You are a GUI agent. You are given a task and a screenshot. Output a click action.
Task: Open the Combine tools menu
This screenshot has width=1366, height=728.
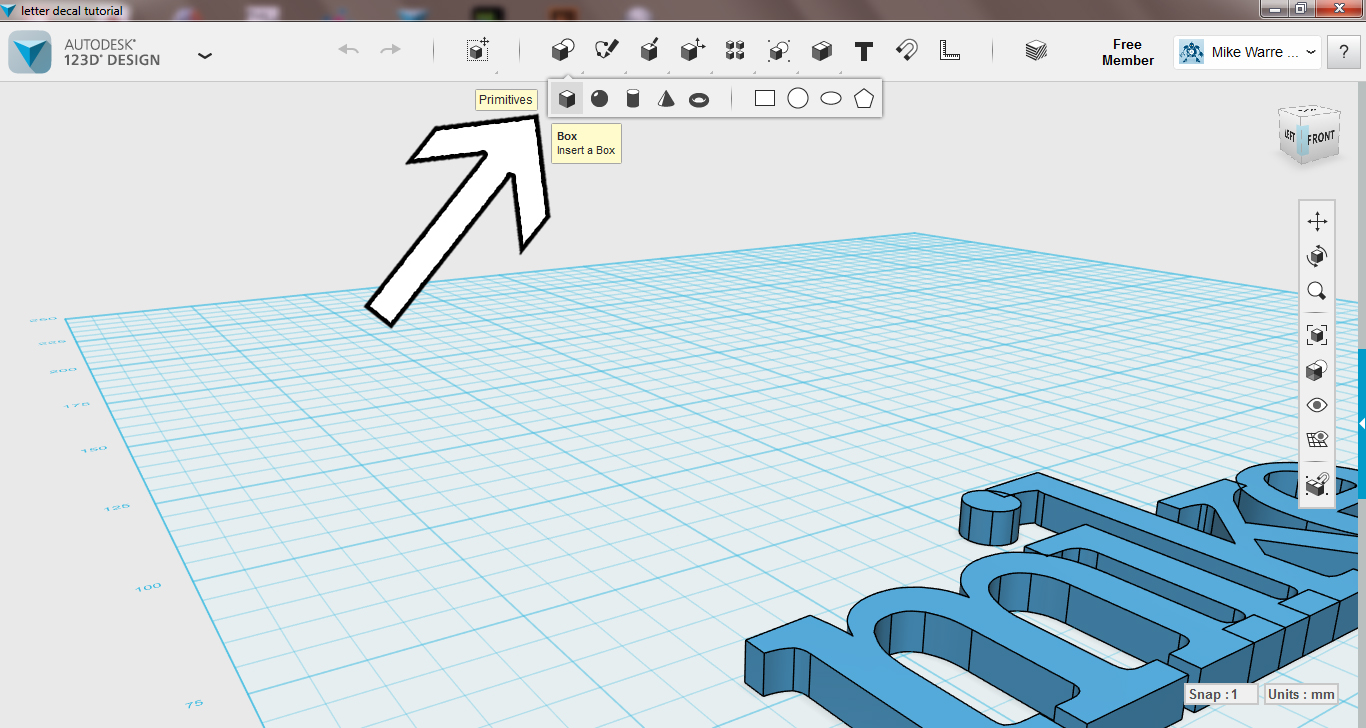822,51
